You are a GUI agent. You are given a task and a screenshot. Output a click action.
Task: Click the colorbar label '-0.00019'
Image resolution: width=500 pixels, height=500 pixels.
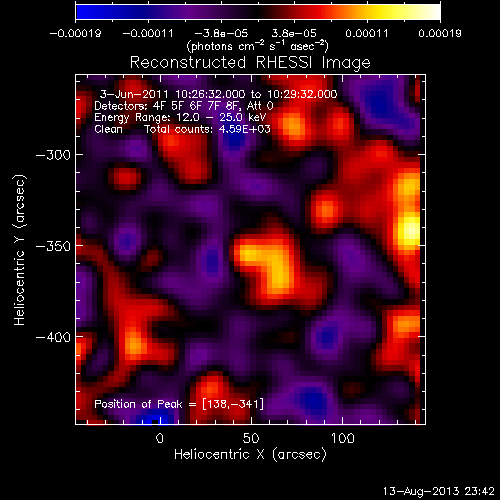tap(75, 33)
